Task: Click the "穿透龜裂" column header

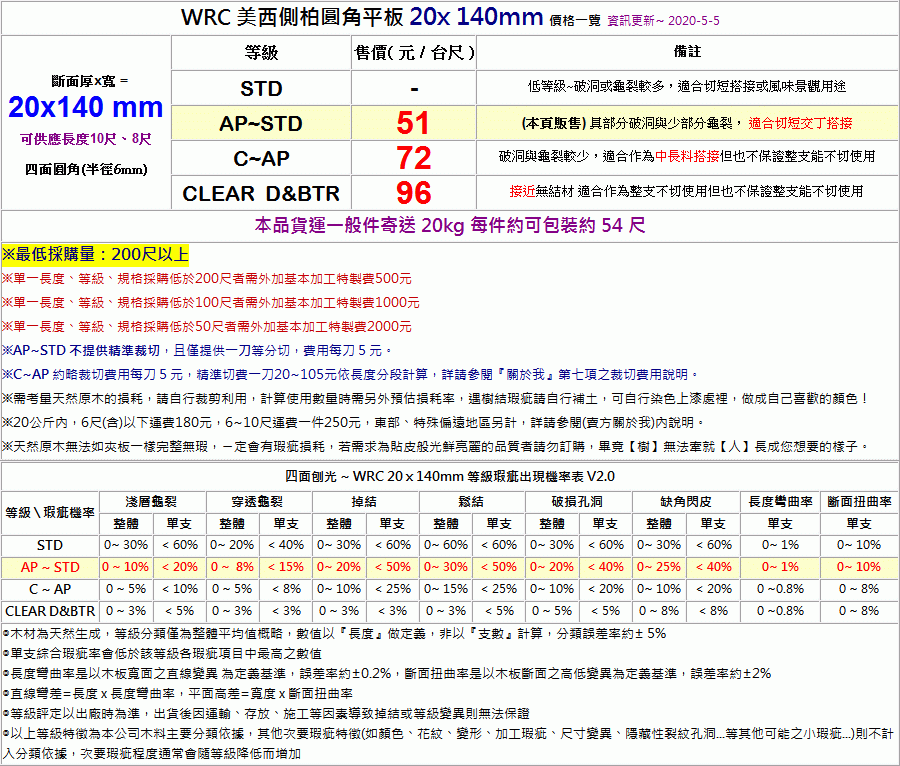Action: click(x=258, y=501)
